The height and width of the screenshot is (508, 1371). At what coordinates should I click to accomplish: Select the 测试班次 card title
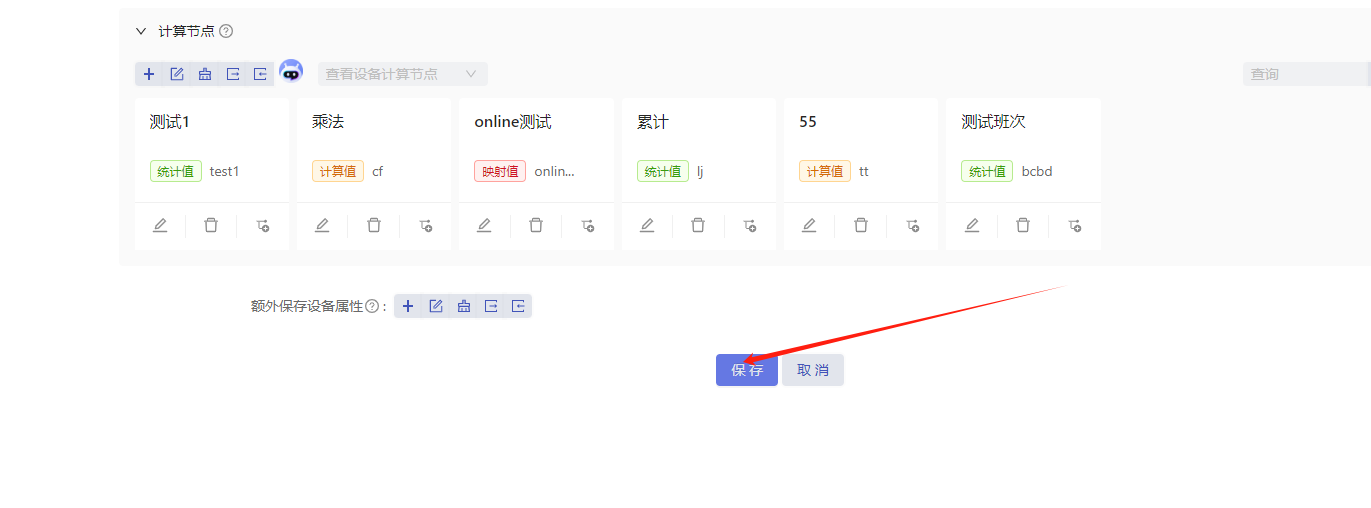pos(994,122)
